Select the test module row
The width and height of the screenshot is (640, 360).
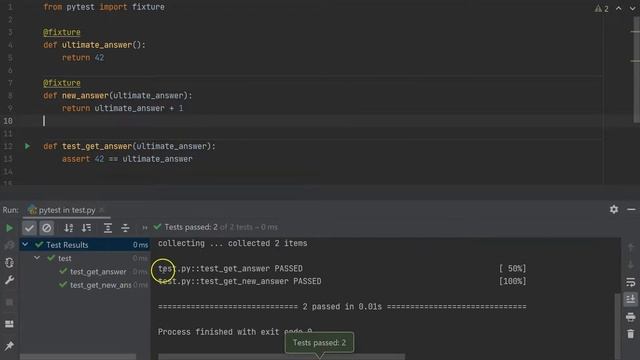click(85, 258)
